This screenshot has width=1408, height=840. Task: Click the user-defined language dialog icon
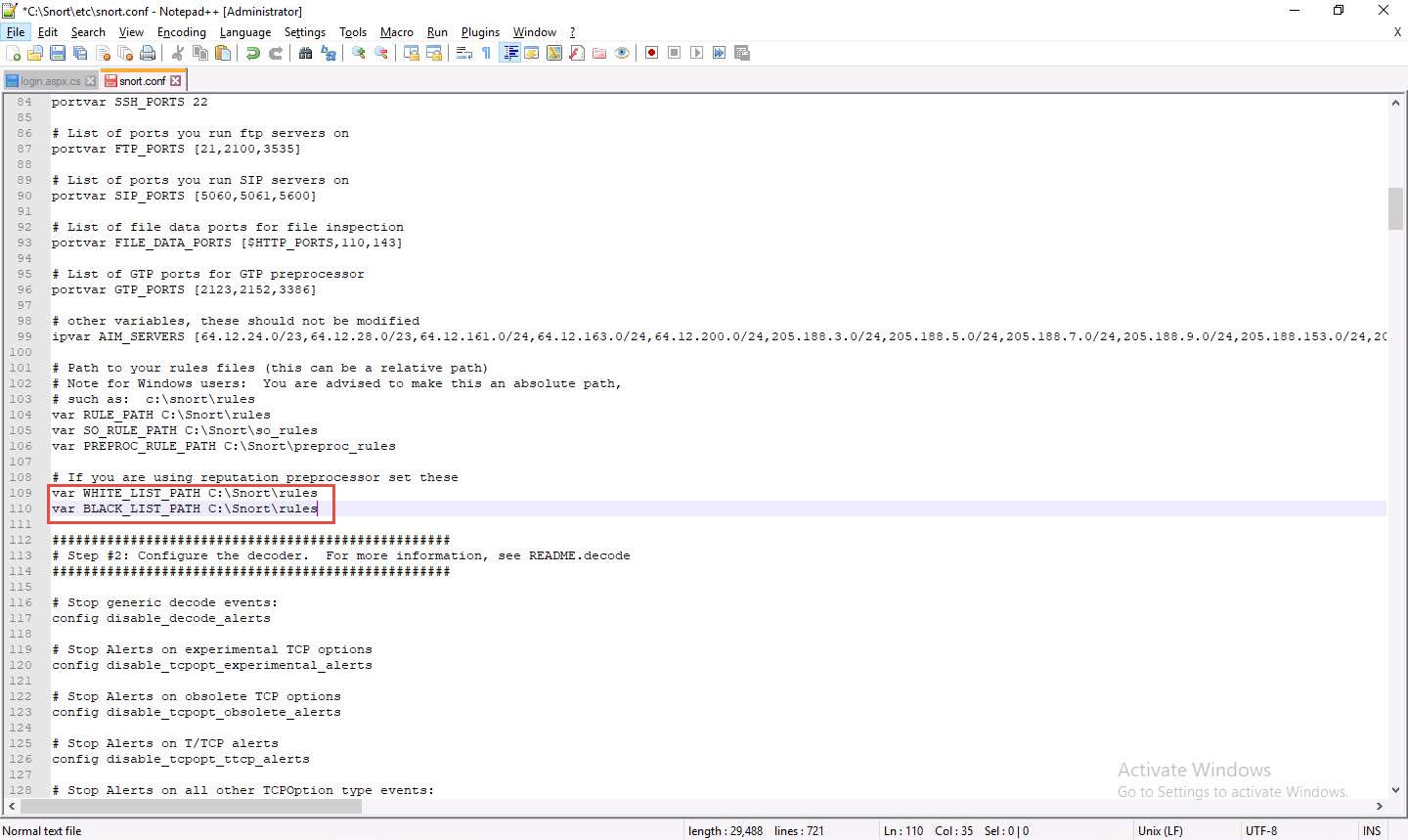(x=532, y=53)
